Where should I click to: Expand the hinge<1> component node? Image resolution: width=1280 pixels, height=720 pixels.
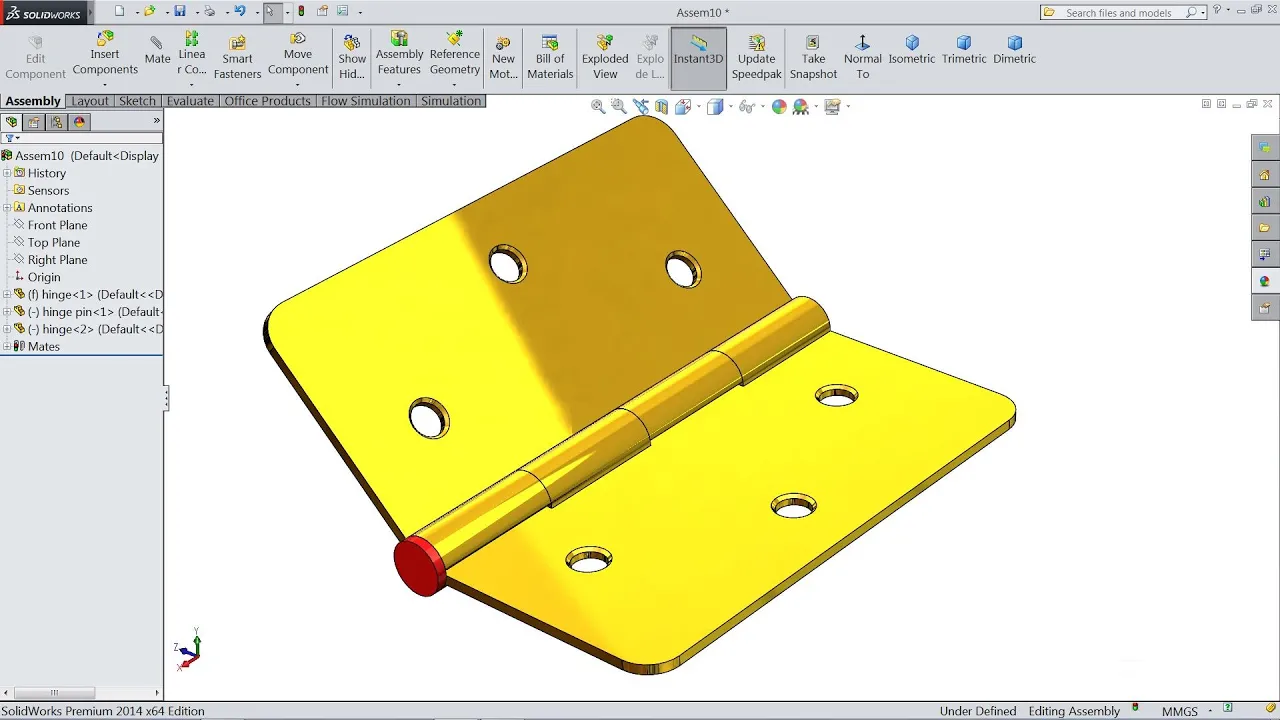pos(7,294)
